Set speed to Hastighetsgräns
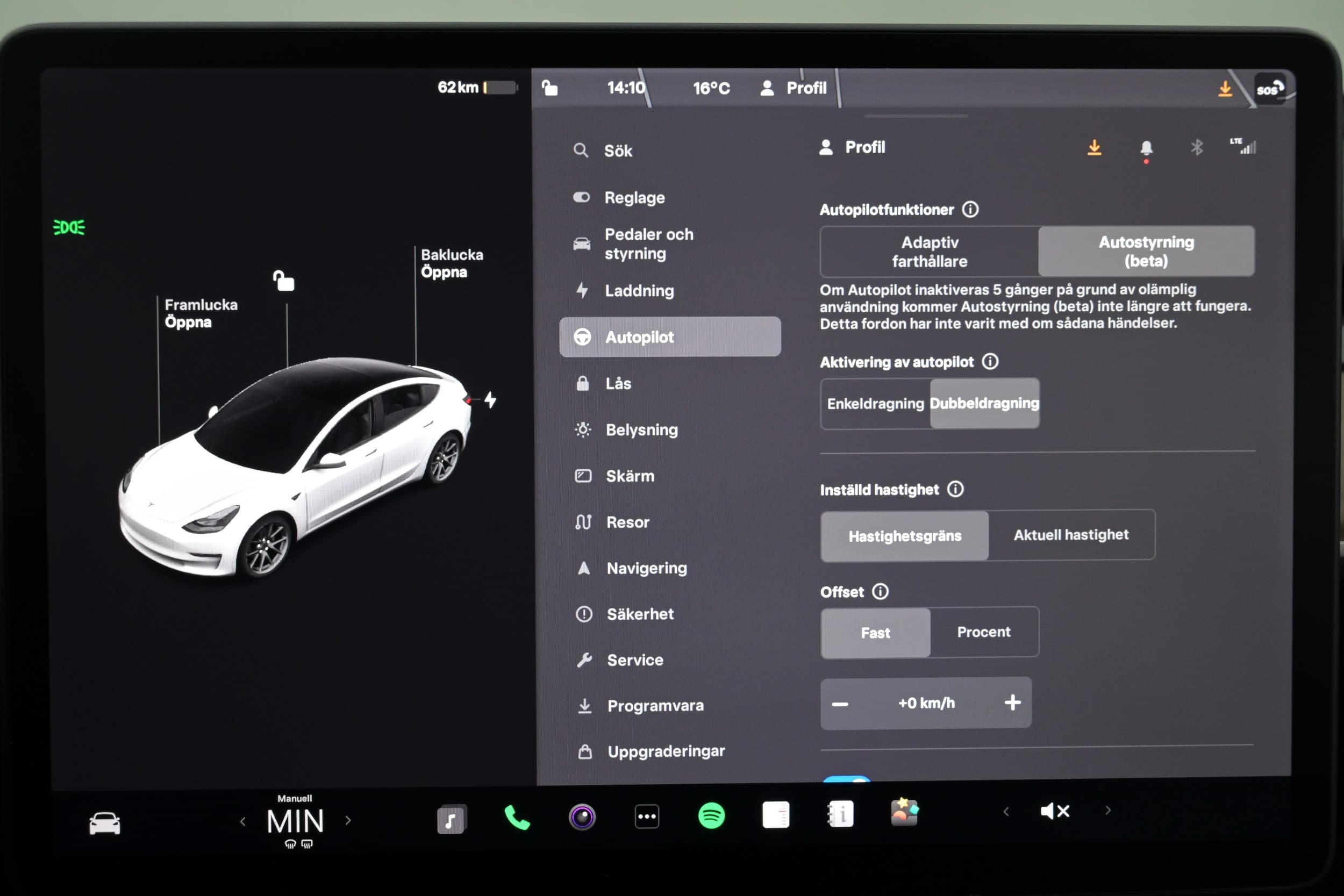The height and width of the screenshot is (896, 1344). tap(905, 535)
